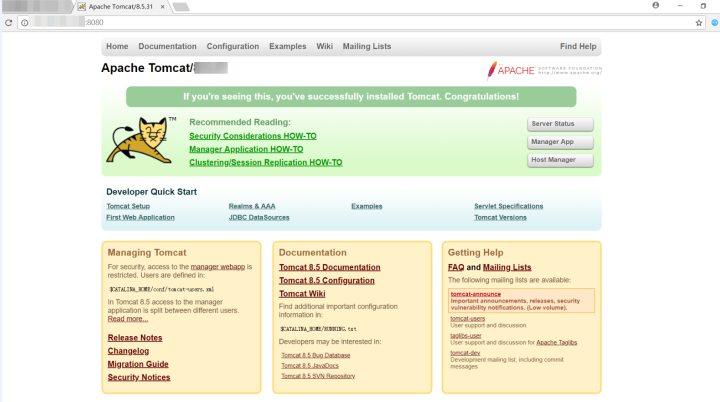Open Clustering/Session Replication HOW-TO link
This screenshot has width=720, height=402.
pyautogui.click(x=265, y=163)
